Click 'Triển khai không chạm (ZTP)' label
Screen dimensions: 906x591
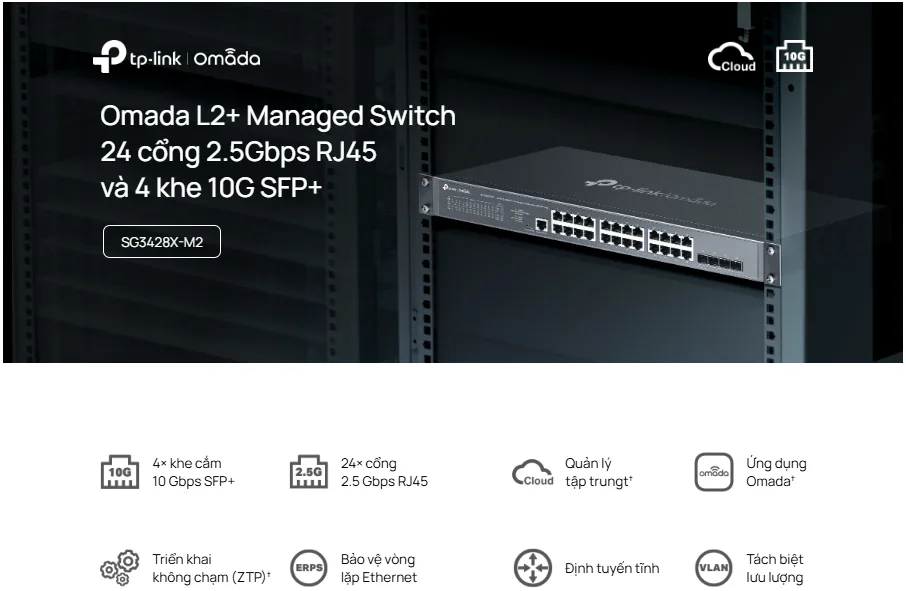[x=211, y=568]
